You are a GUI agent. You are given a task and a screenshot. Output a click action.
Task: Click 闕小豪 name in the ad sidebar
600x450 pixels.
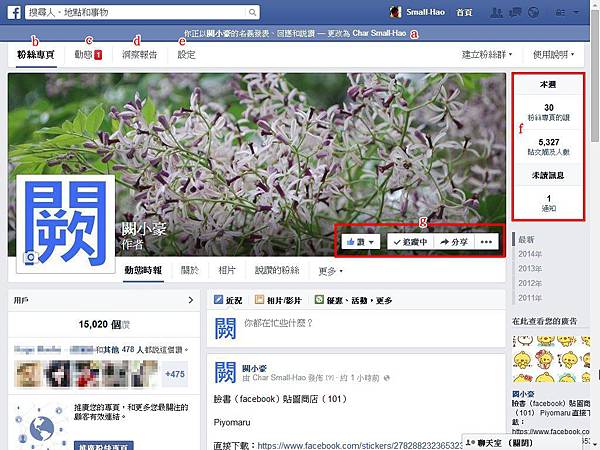tap(523, 394)
